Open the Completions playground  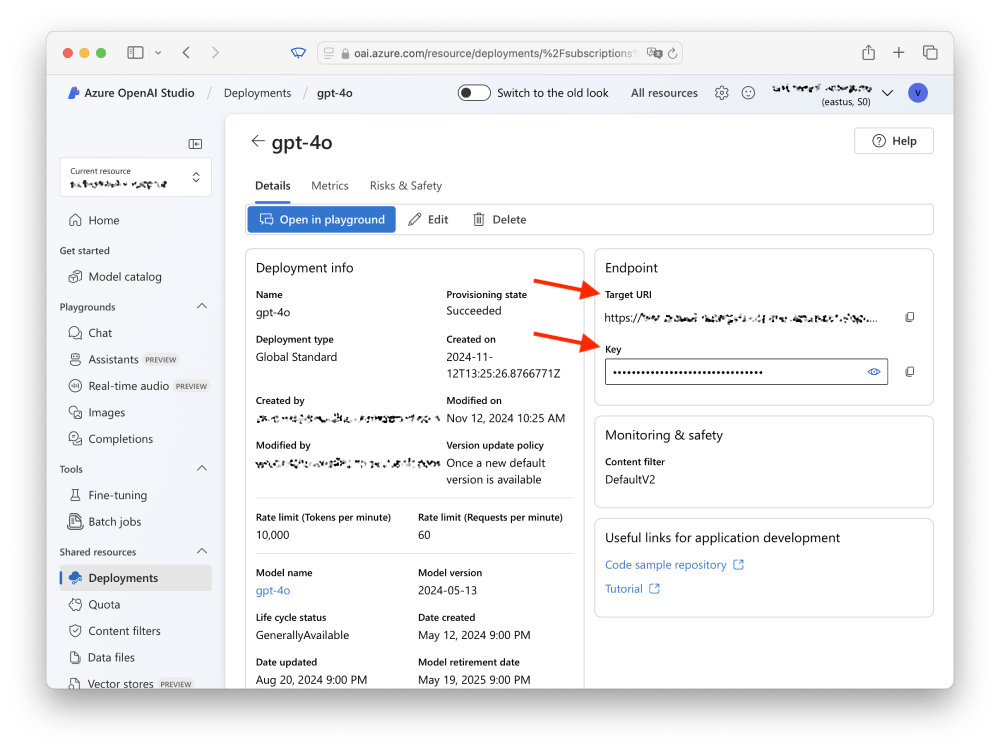[118, 438]
